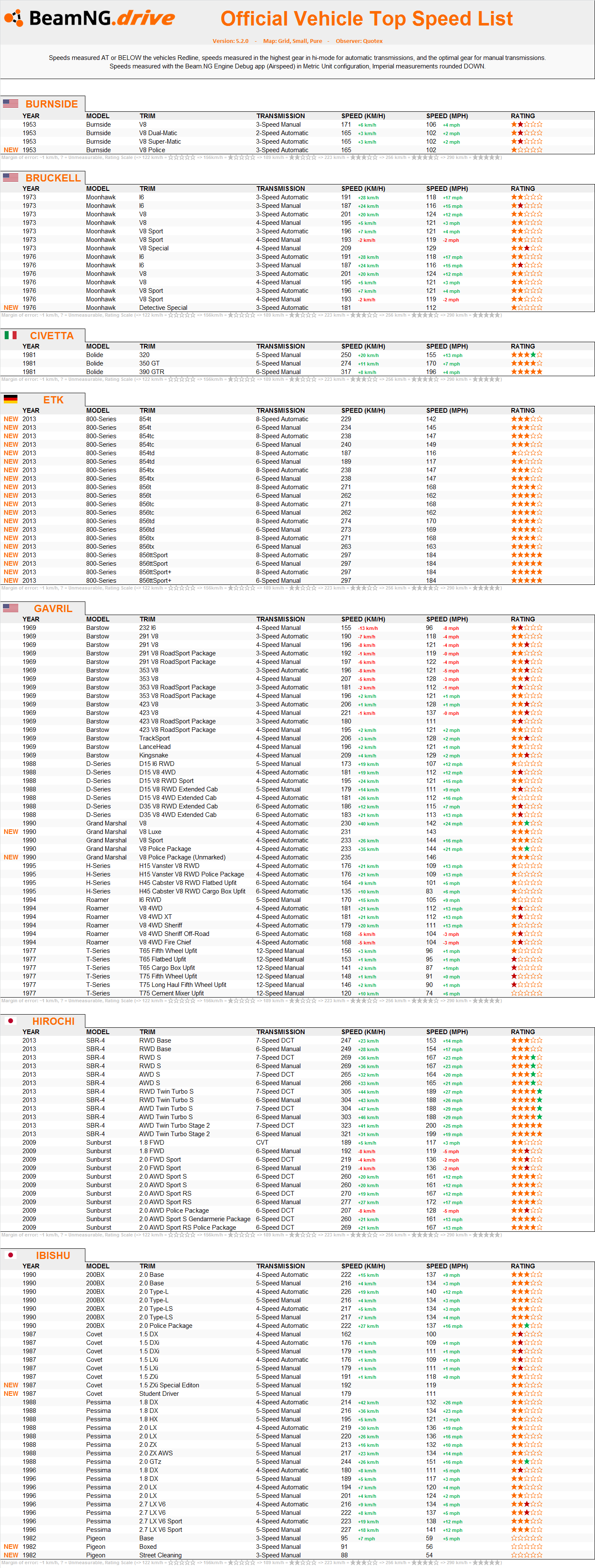Click the 2.0 AWD Police Package trim cell

coord(174,1210)
